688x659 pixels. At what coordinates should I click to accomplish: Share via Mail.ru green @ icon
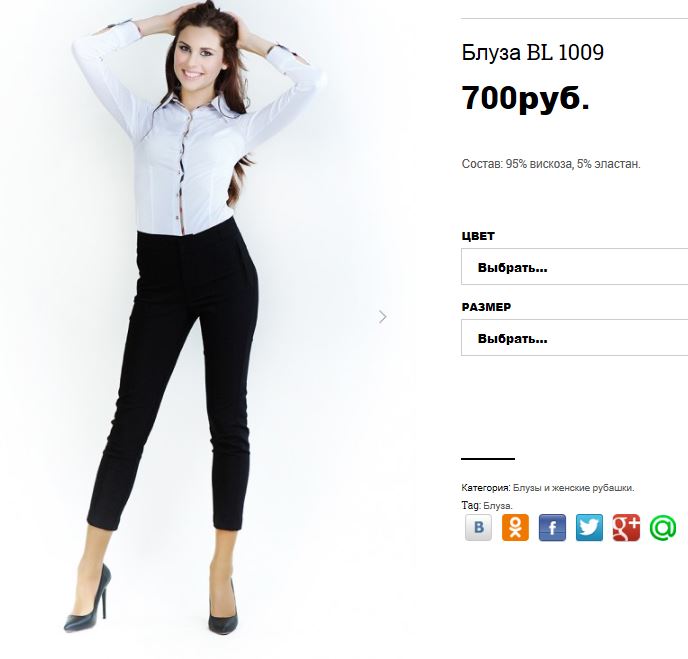pos(663,527)
